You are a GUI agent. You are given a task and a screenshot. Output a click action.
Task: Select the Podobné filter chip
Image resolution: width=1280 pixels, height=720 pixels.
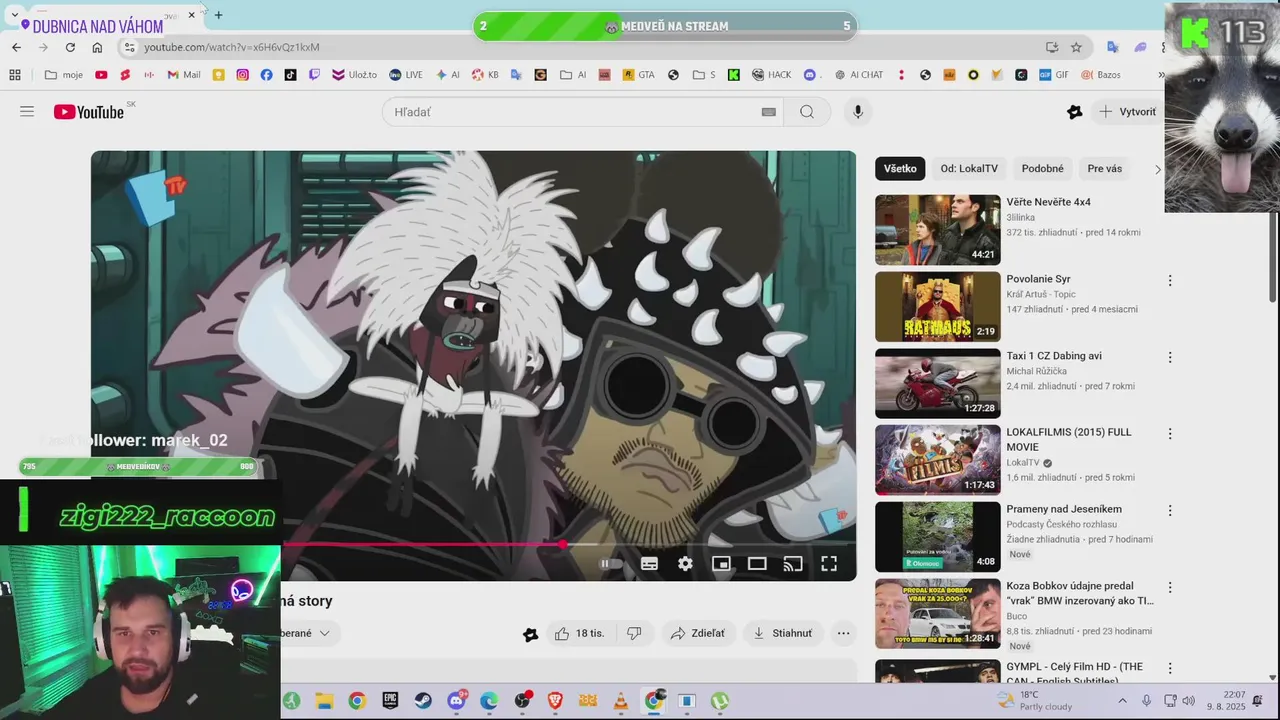(1042, 169)
